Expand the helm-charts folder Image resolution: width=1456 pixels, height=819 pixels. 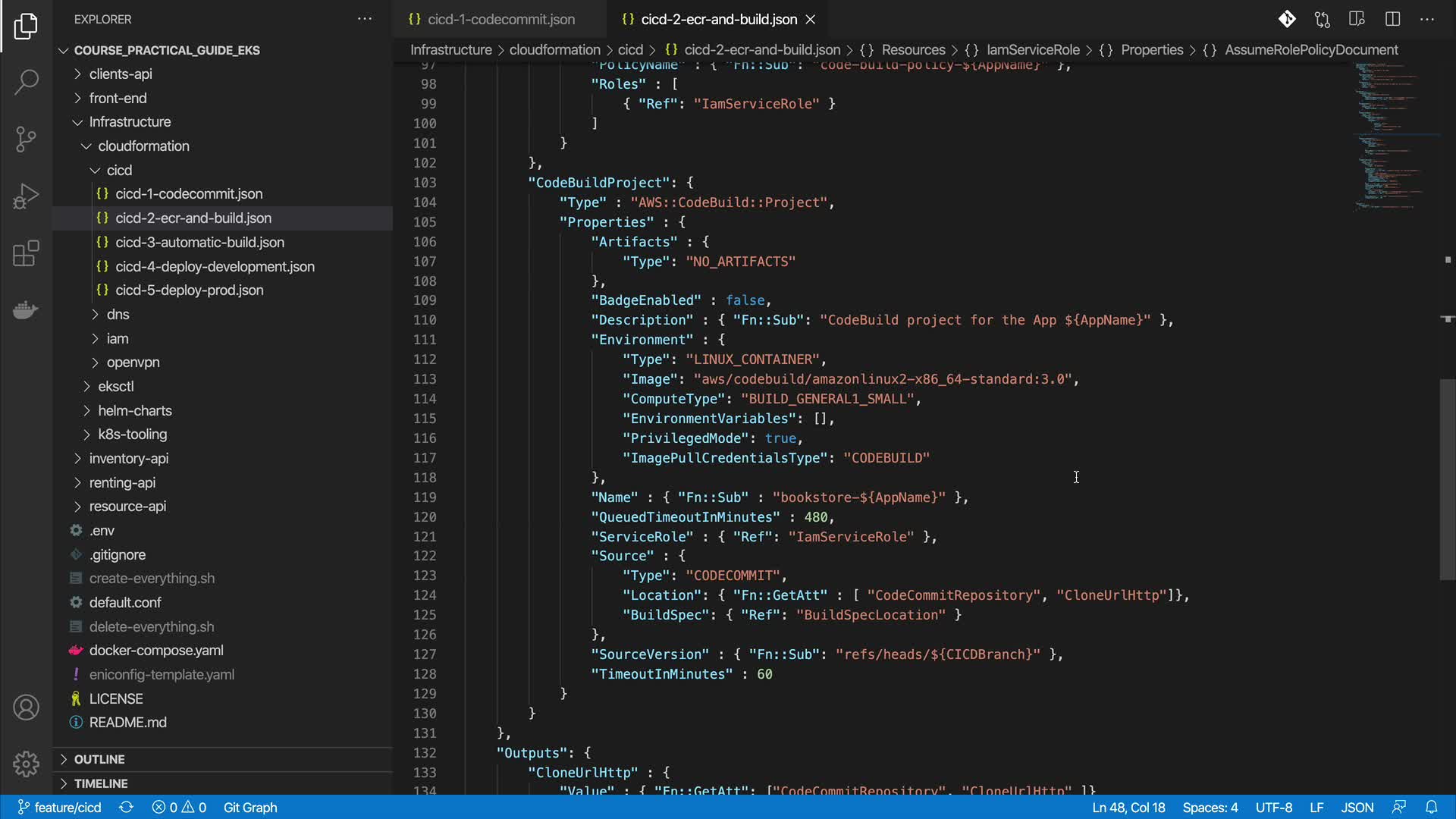point(134,410)
